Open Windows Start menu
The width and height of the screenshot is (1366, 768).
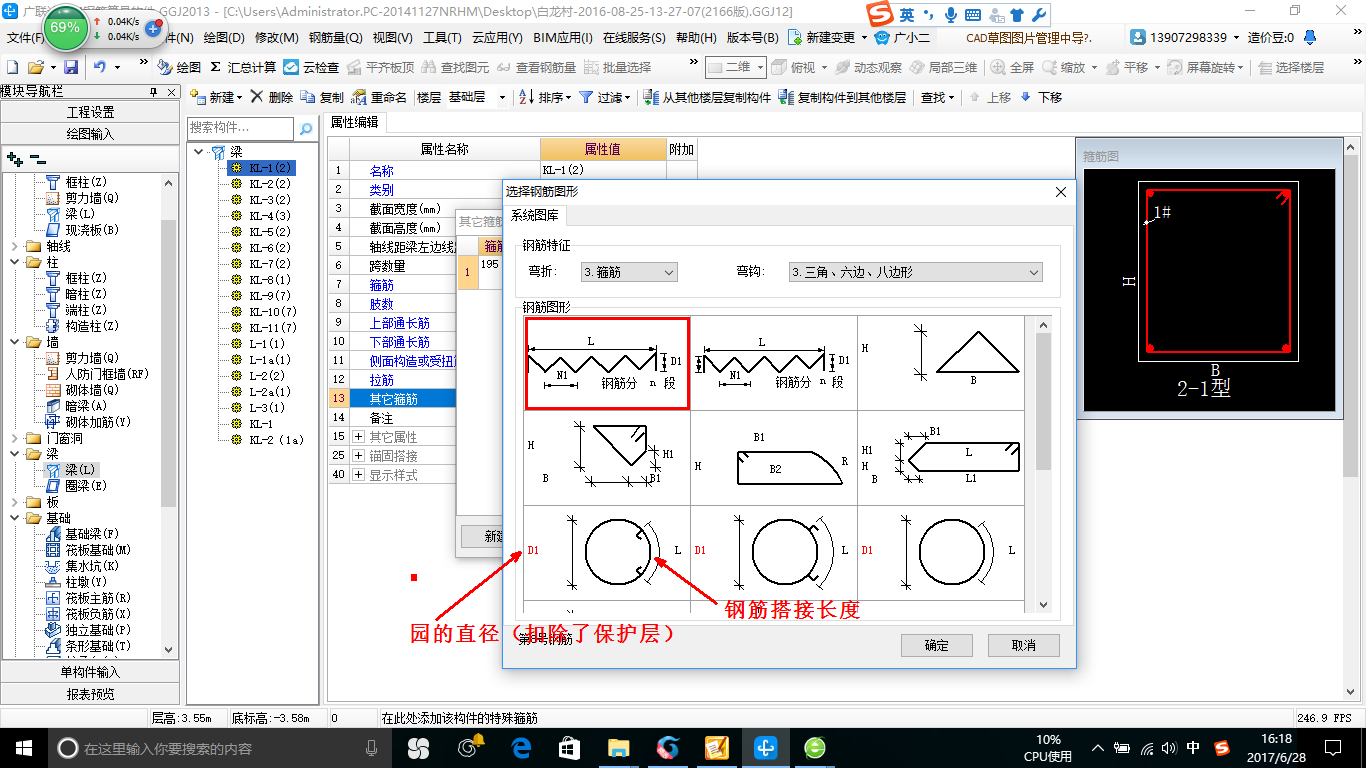pyautogui.click(x=23, y=747)
